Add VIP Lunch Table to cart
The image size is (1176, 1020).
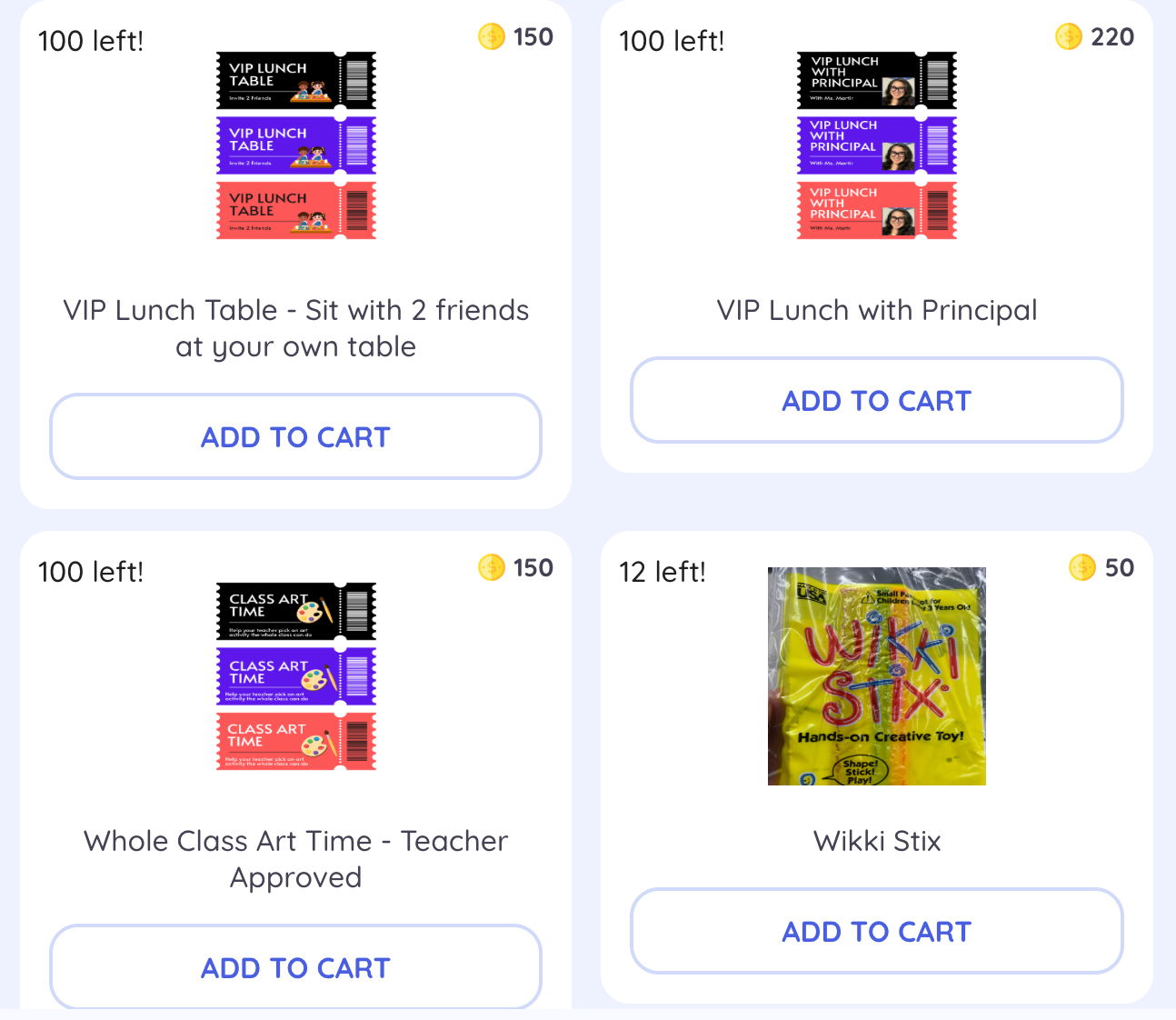[295, 437]
